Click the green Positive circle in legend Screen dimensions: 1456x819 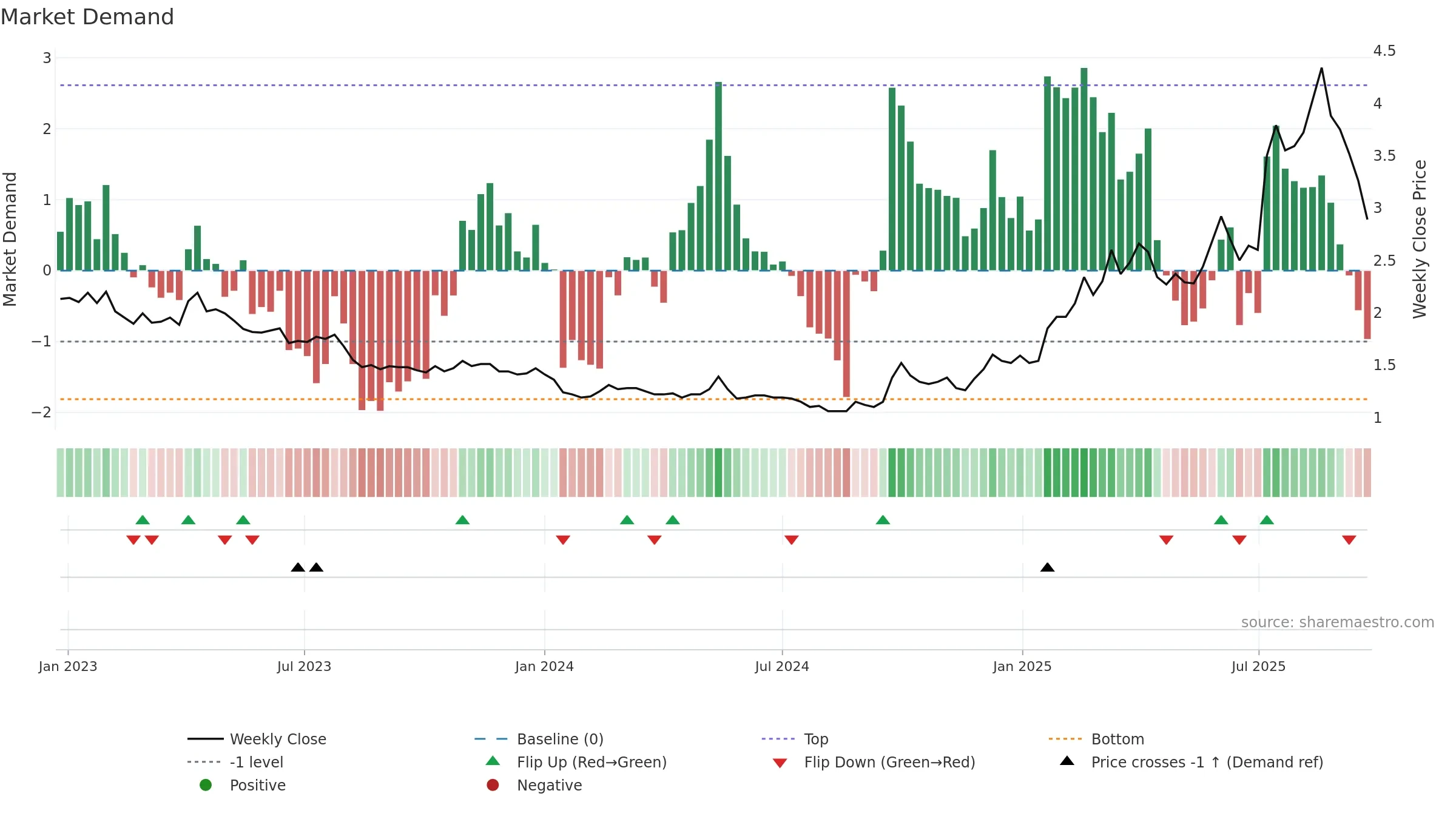[x=206, y=785]
